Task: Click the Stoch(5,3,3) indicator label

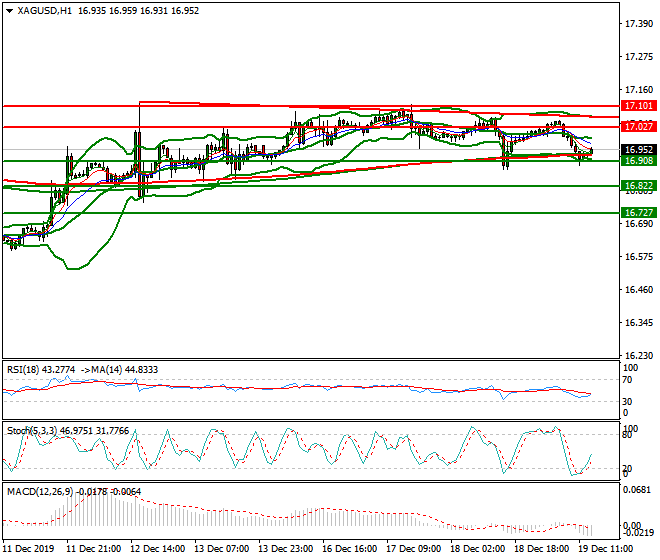Action: pos(32,431)
